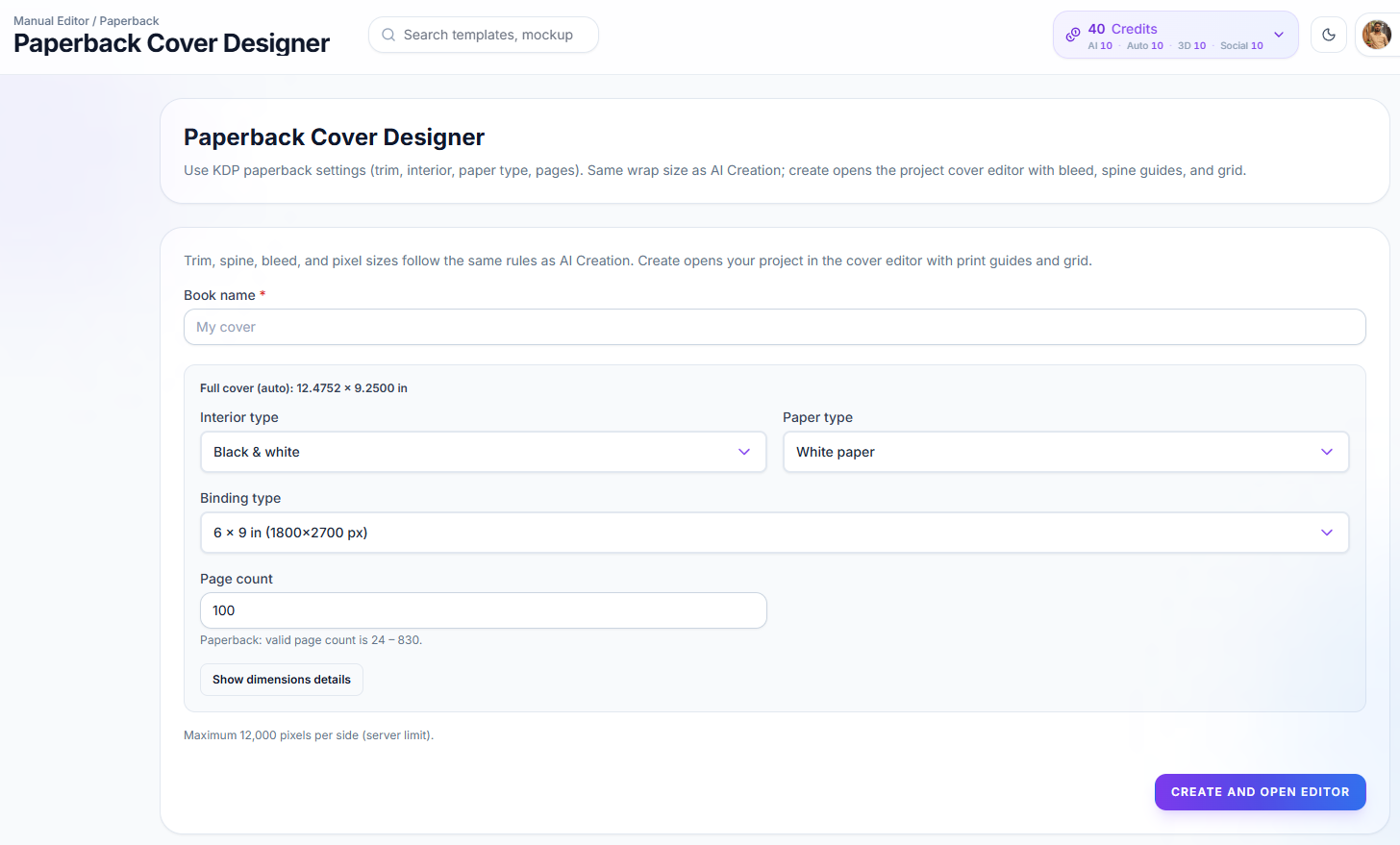Click Create and Open Editor button

click(1261, 792)
